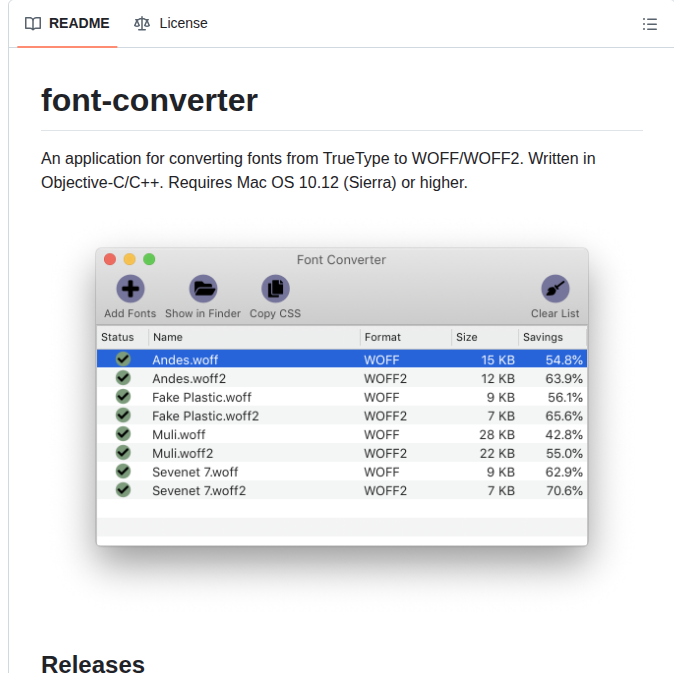The width and height of the screenshot is (674, 673).
Task: Click the Copy CSS documents icon
Action: pos(276,288)
